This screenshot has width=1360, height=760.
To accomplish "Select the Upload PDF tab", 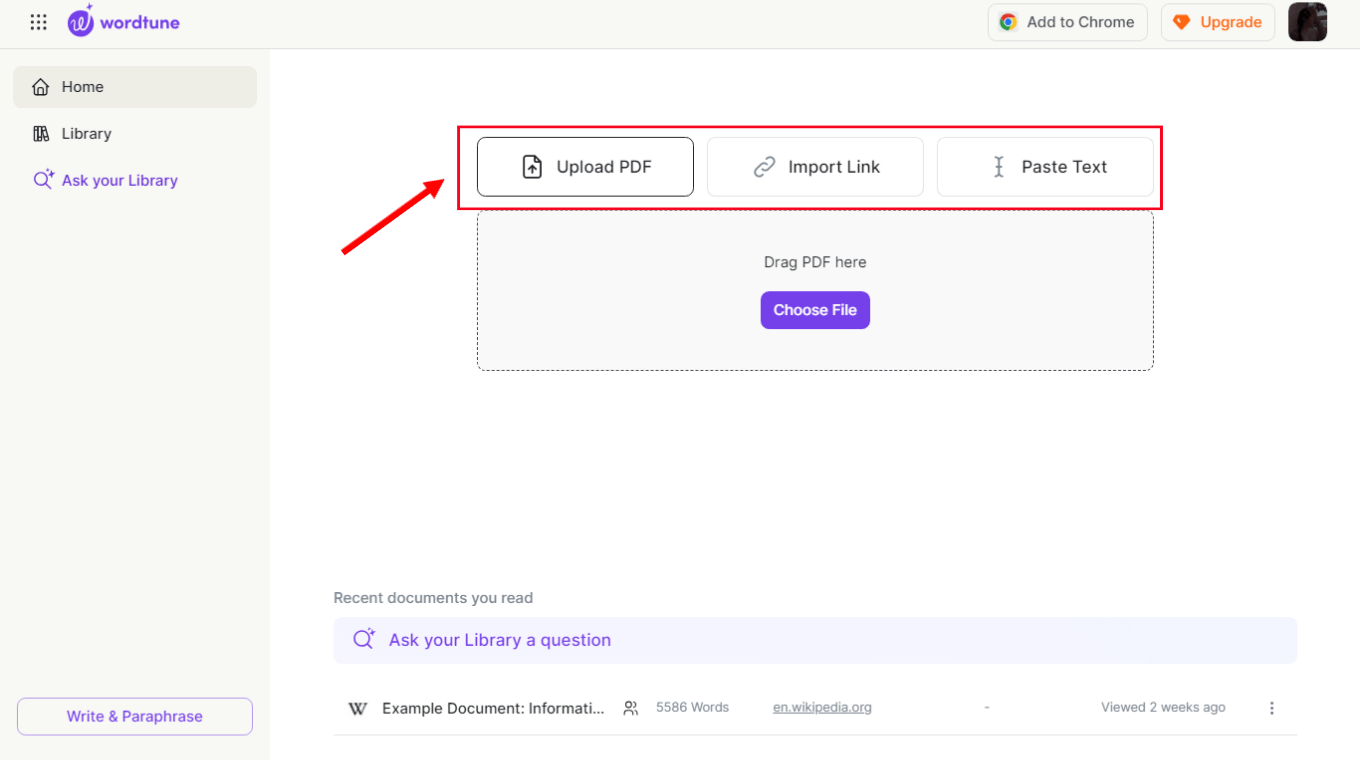I will (x=585, y=167).
